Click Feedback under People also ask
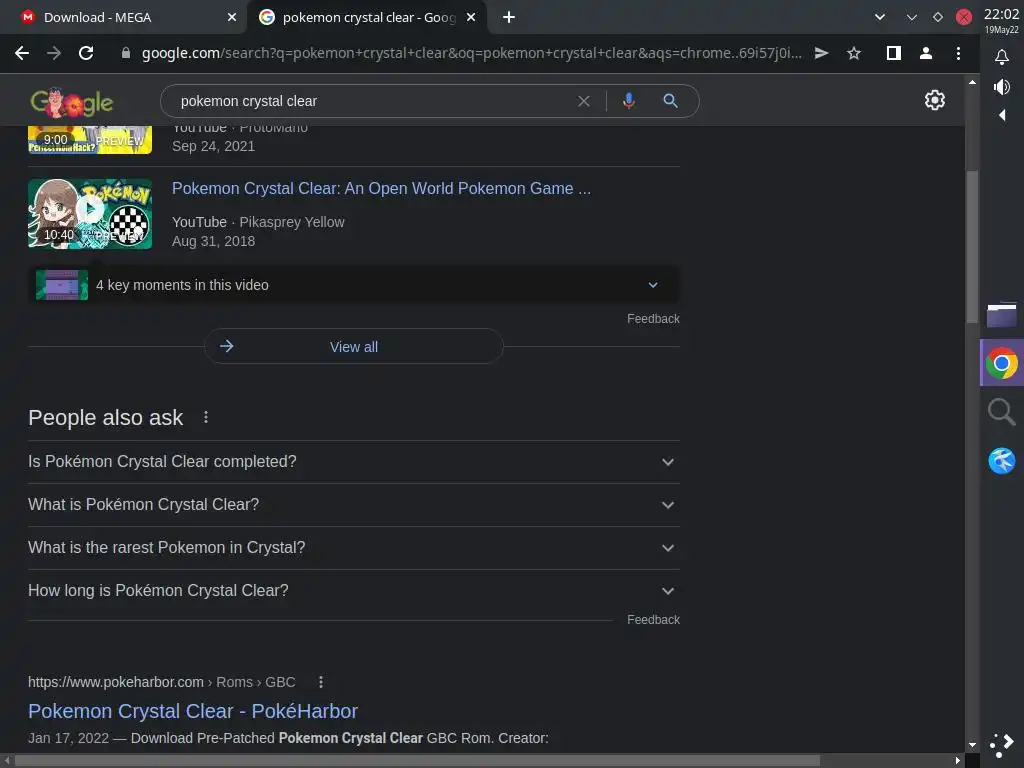The image size is (1024, 768). (653, 620)
